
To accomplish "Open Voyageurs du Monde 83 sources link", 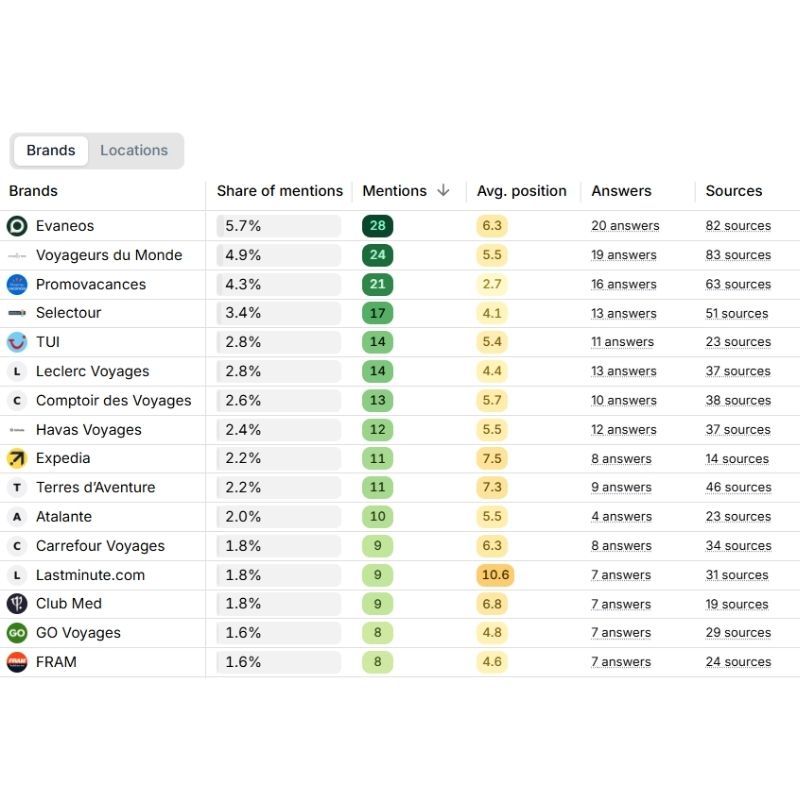I will coord(738,255).
